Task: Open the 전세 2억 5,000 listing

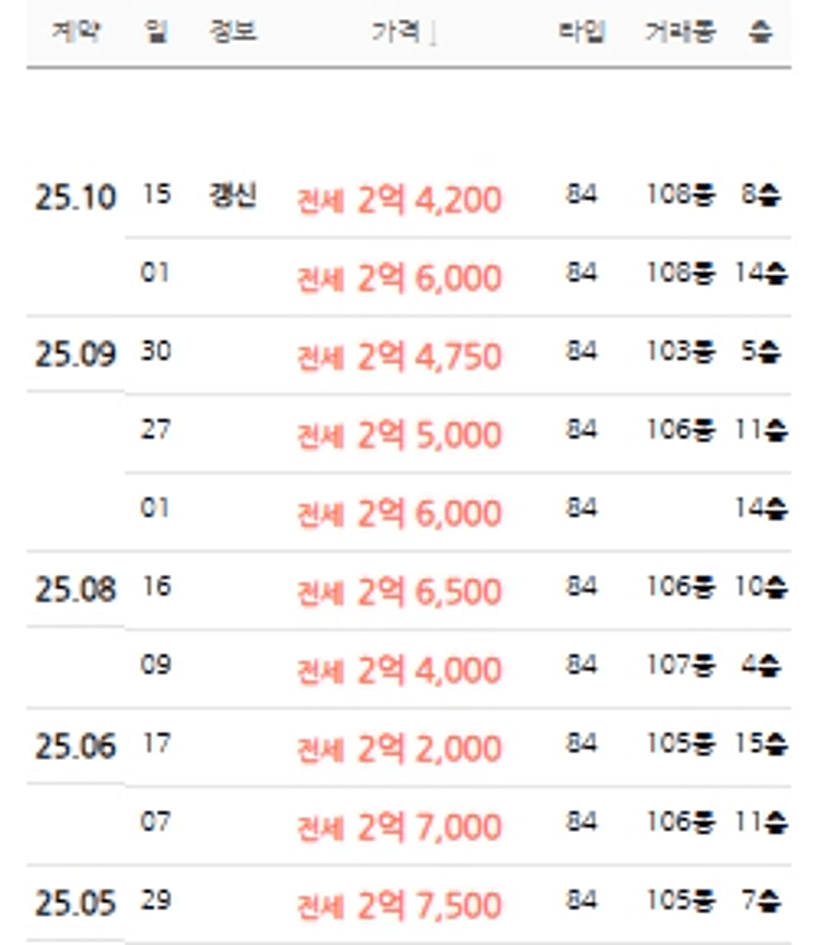Action: tap(398, 435)
